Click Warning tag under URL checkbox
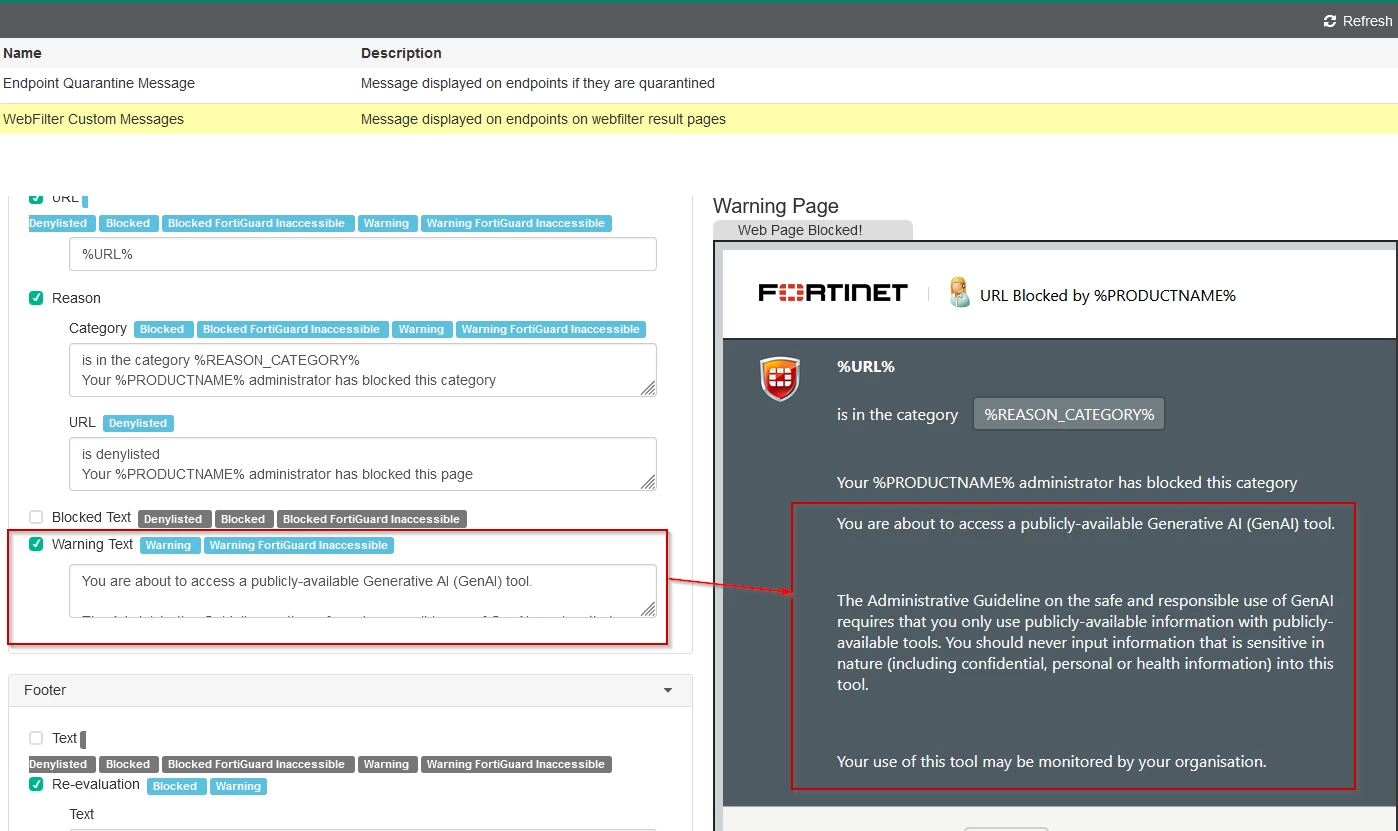The height and width of the screenshot is (831, 1398). 386,223
